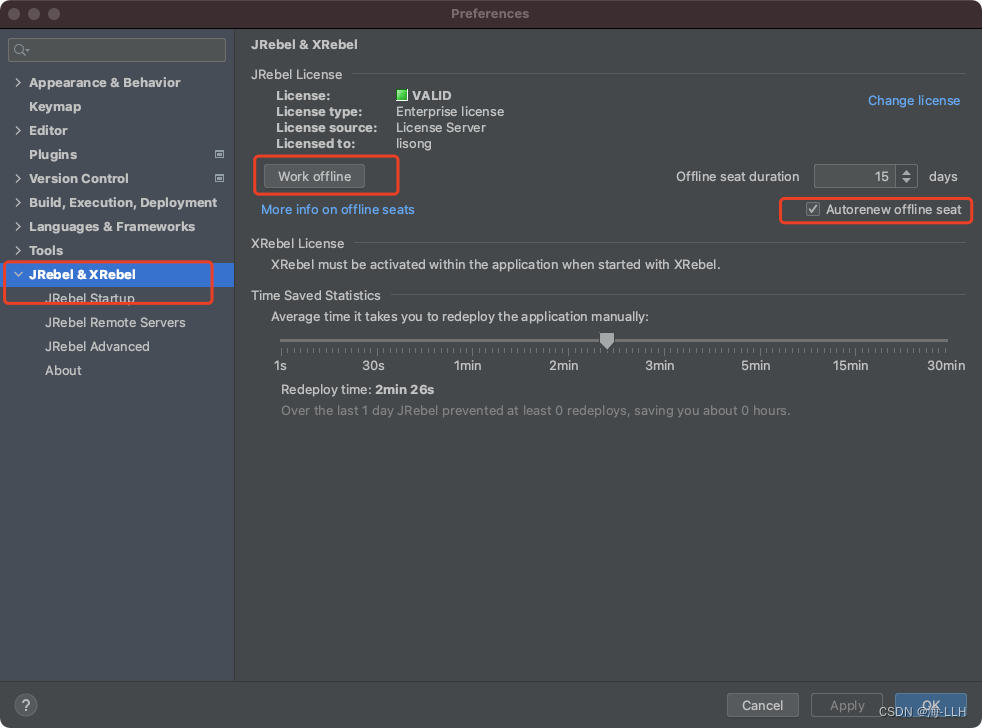
Task: Click the licensed-to name lisong
Action: pyautogui.click(x=413, y=143)
